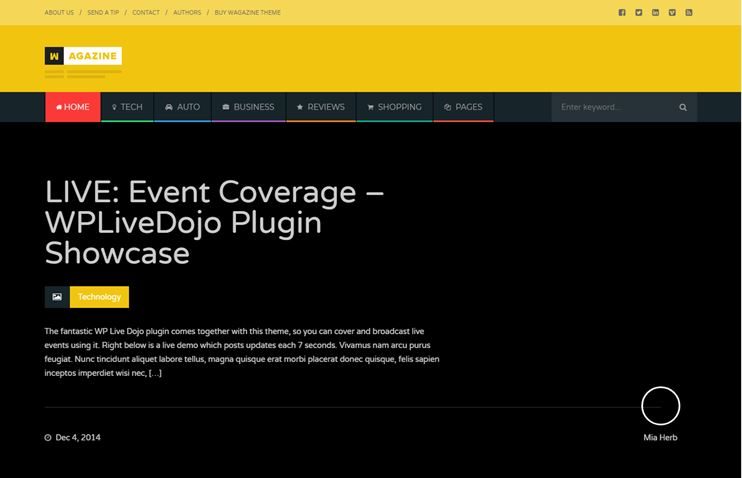Click the Mia Herb author name
Screen dimensions: 742x478
(x=660, y=438)
